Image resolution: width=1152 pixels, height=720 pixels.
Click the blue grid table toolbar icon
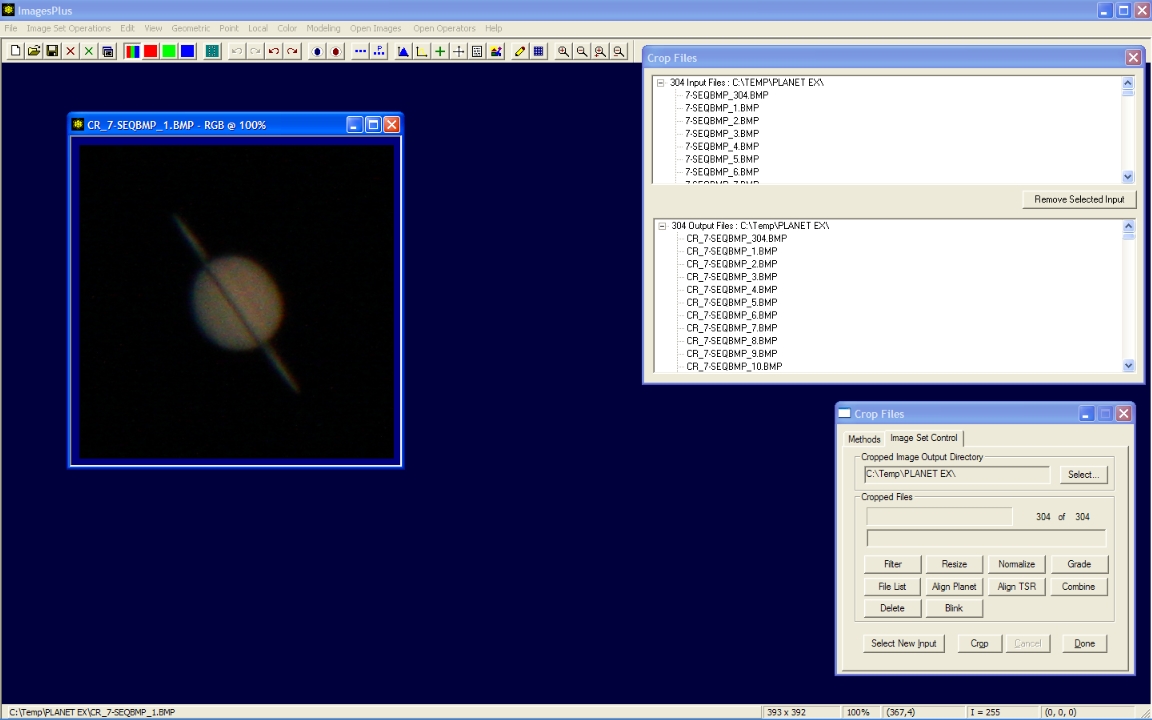click(539, 51)
